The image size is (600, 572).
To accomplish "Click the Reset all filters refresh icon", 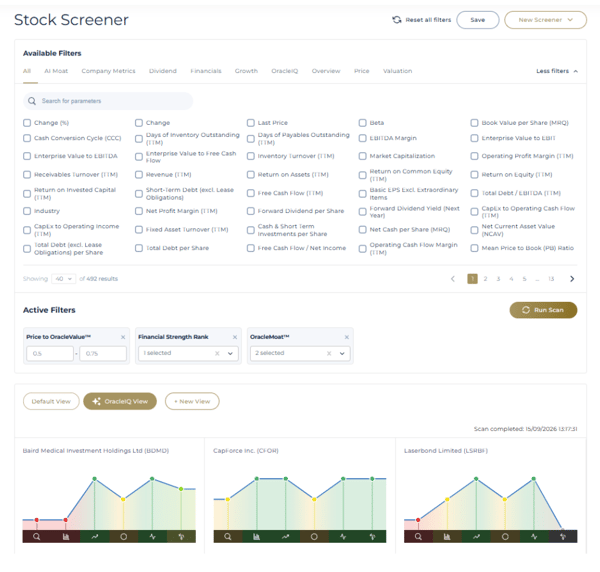I will 397,20.
